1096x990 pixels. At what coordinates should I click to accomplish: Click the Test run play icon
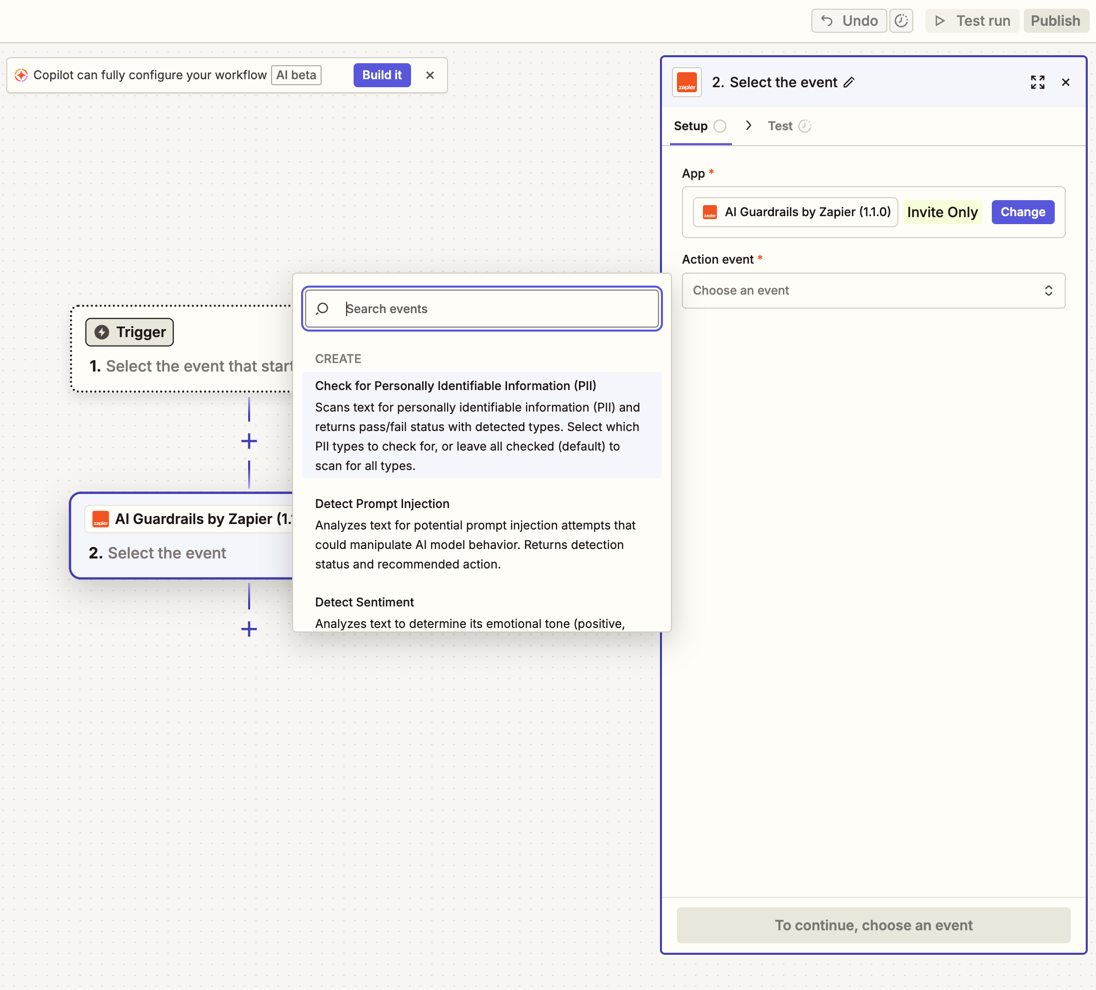pyautogui.click(x=940, y=21)
